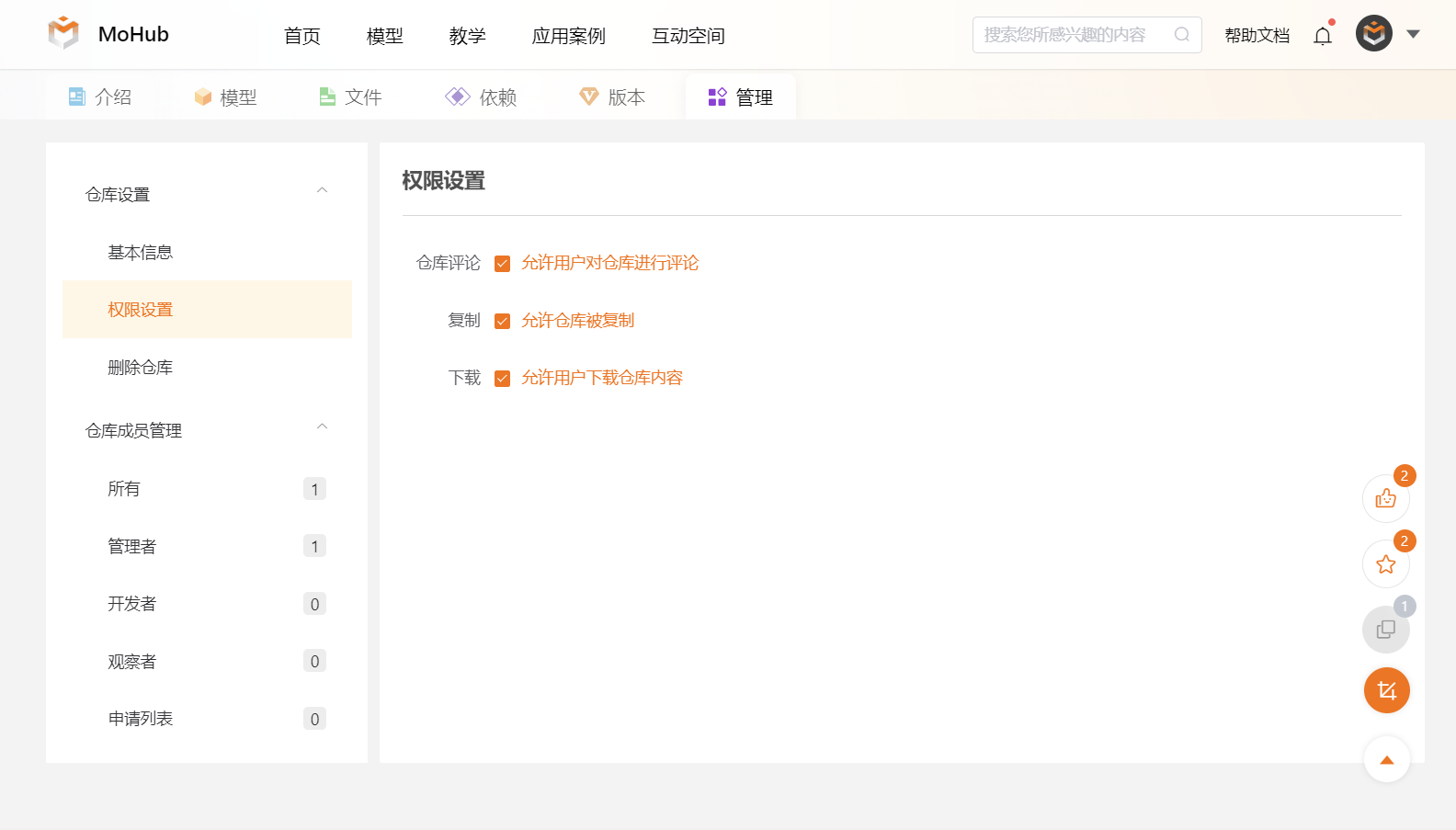Viewport: 1456px width, 830px height.
Task: Select 观察者 members item
Action: click(x=207, y=661)
